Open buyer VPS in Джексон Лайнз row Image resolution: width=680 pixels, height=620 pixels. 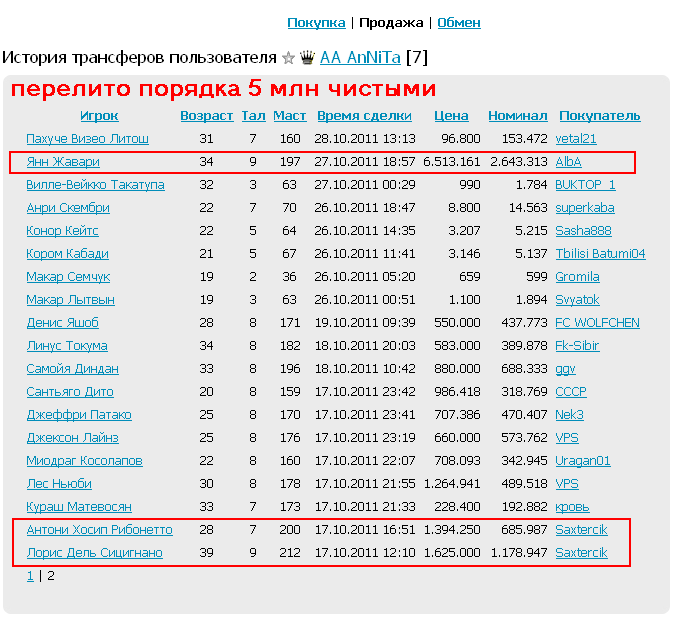coord(567,437)
